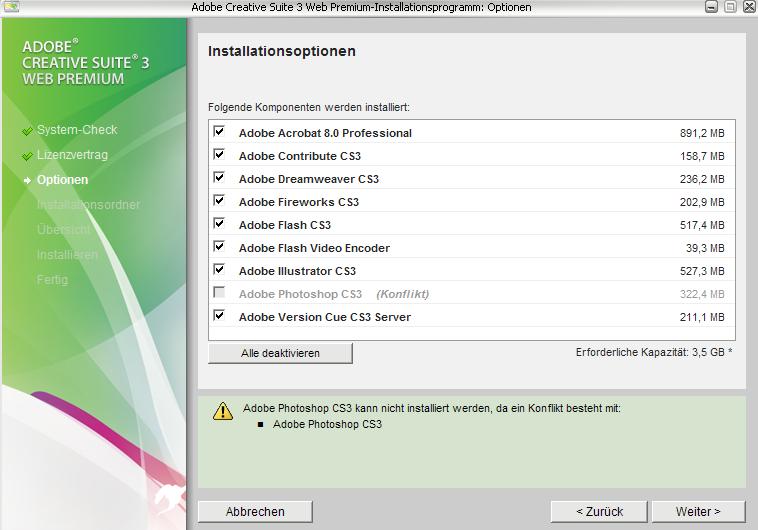Uncheck the Adobe Contribute CS3 checkbox
Image resolution: width=758 pixels, height=530 pixels.
tap(219, 155)
